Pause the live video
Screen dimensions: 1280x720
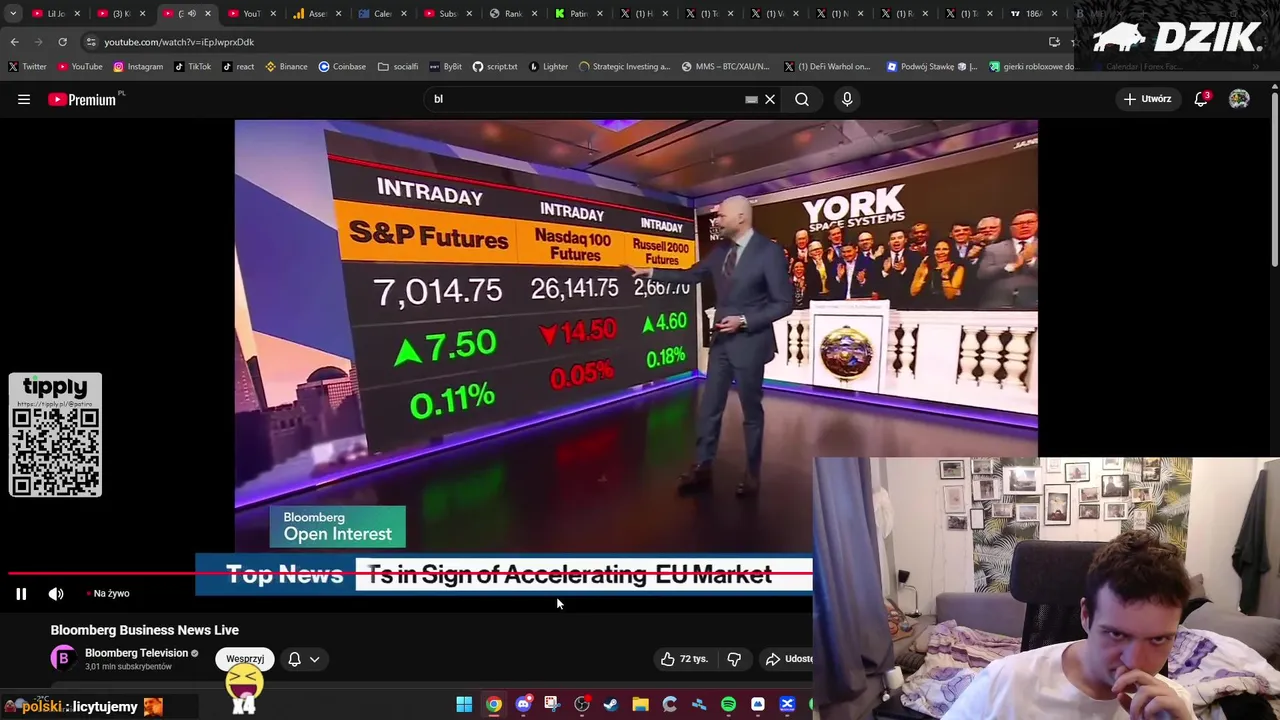pyautogui.click(x=21, y=594)
